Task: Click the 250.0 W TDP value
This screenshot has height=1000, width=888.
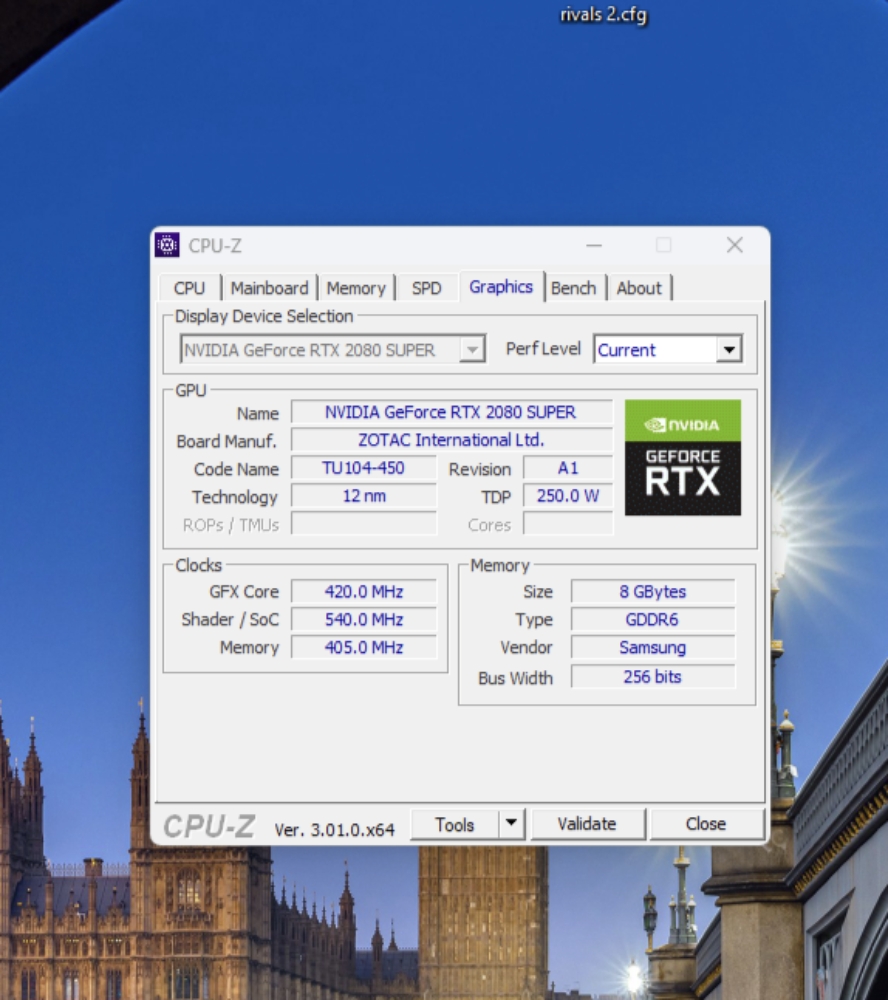Action: click(568, 496)
